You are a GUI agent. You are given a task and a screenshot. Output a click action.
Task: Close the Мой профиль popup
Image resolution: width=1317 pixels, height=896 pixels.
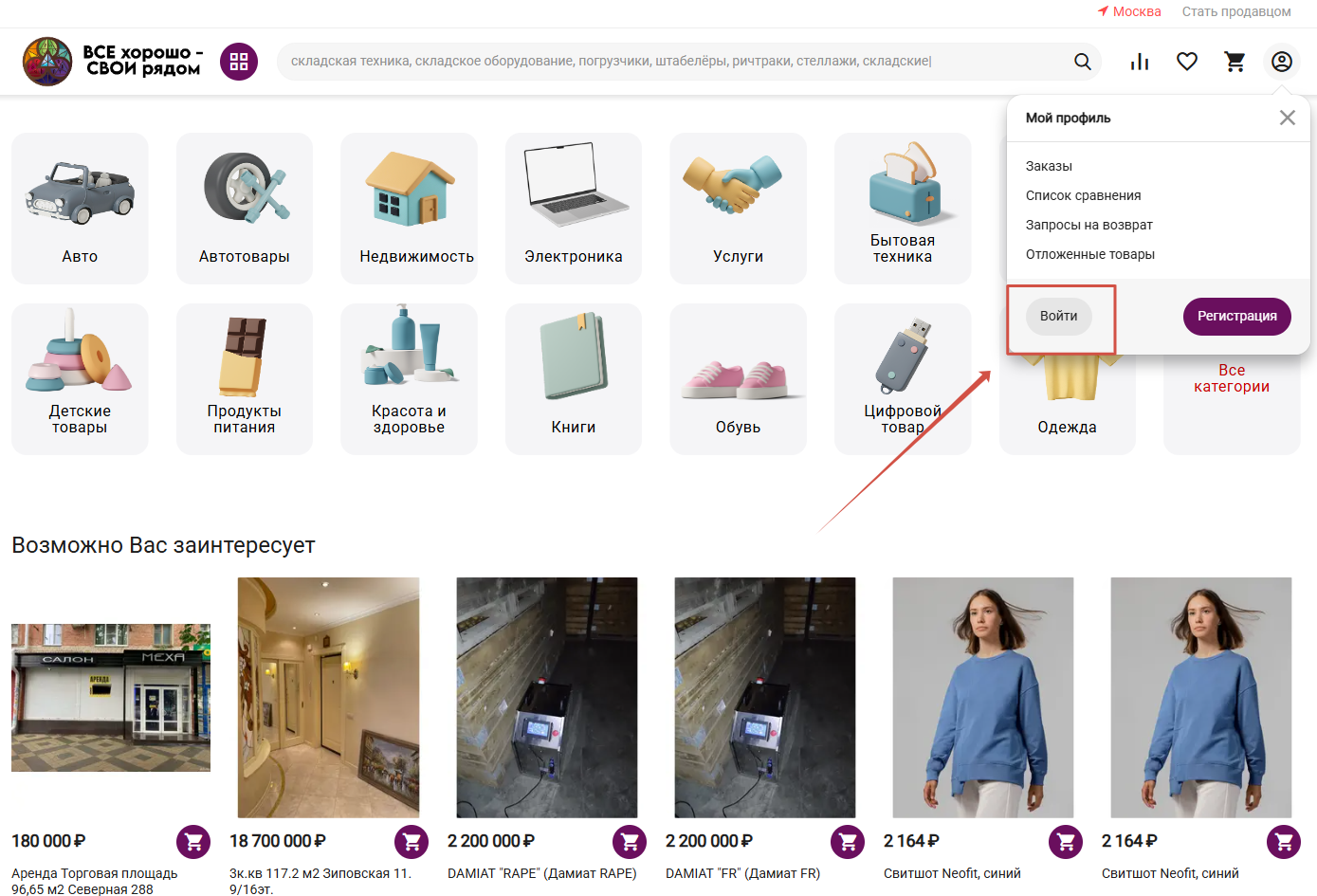coord(1287,118)
